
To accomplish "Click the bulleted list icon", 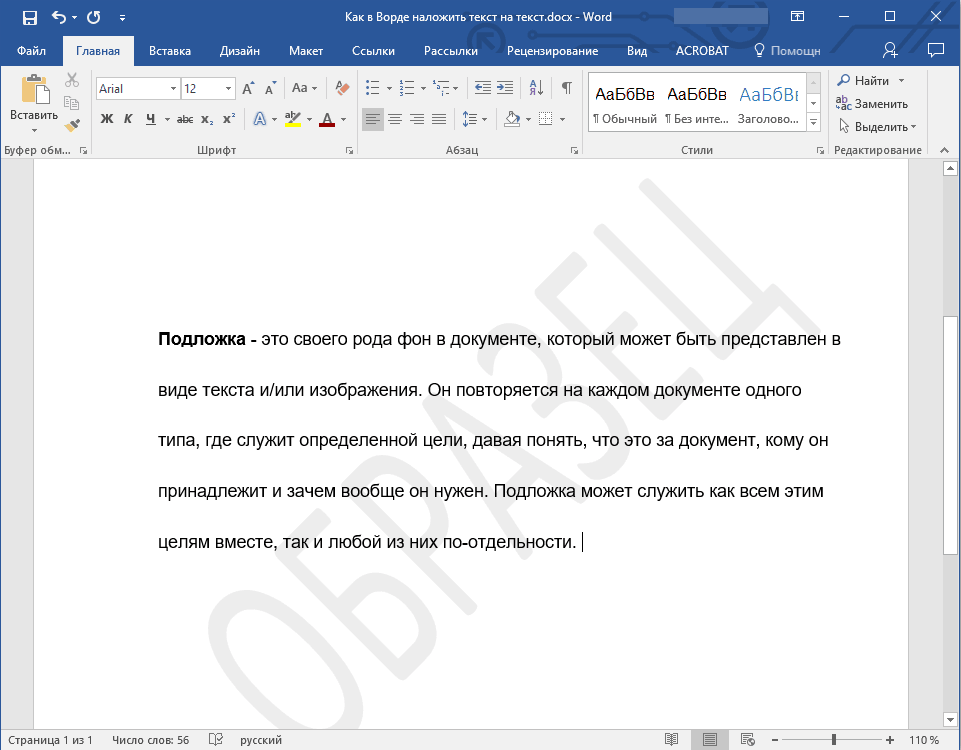I will pos(373,88).
